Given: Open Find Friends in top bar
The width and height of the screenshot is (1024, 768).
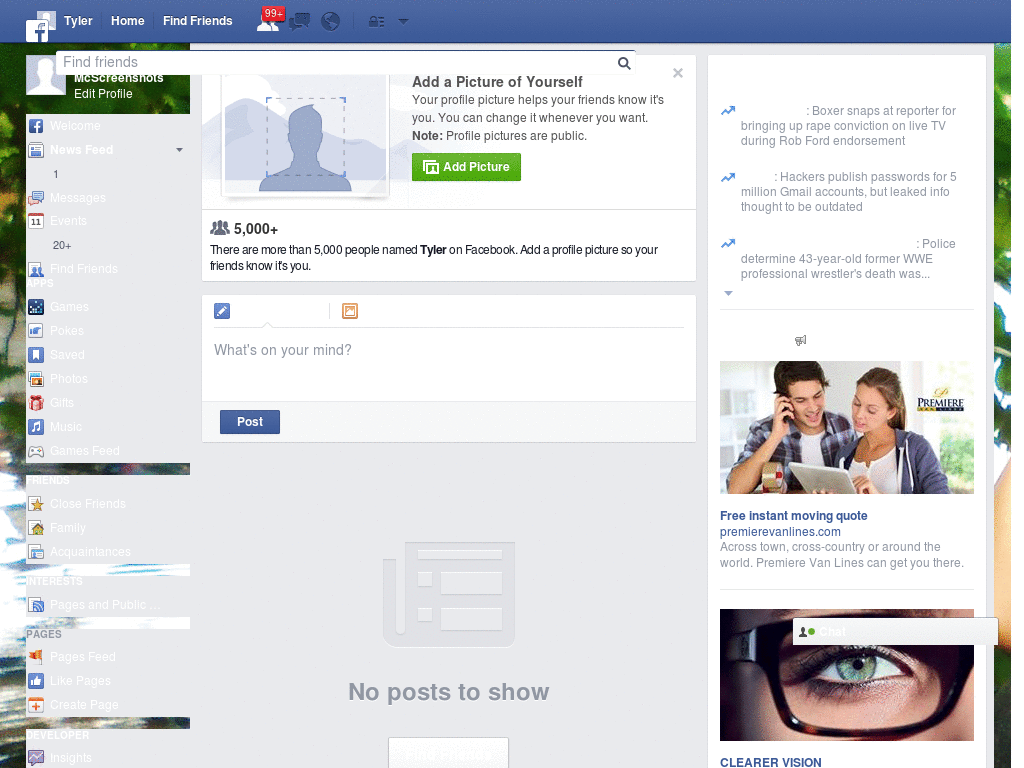Looking at the screenshot, I should [197, 21].
